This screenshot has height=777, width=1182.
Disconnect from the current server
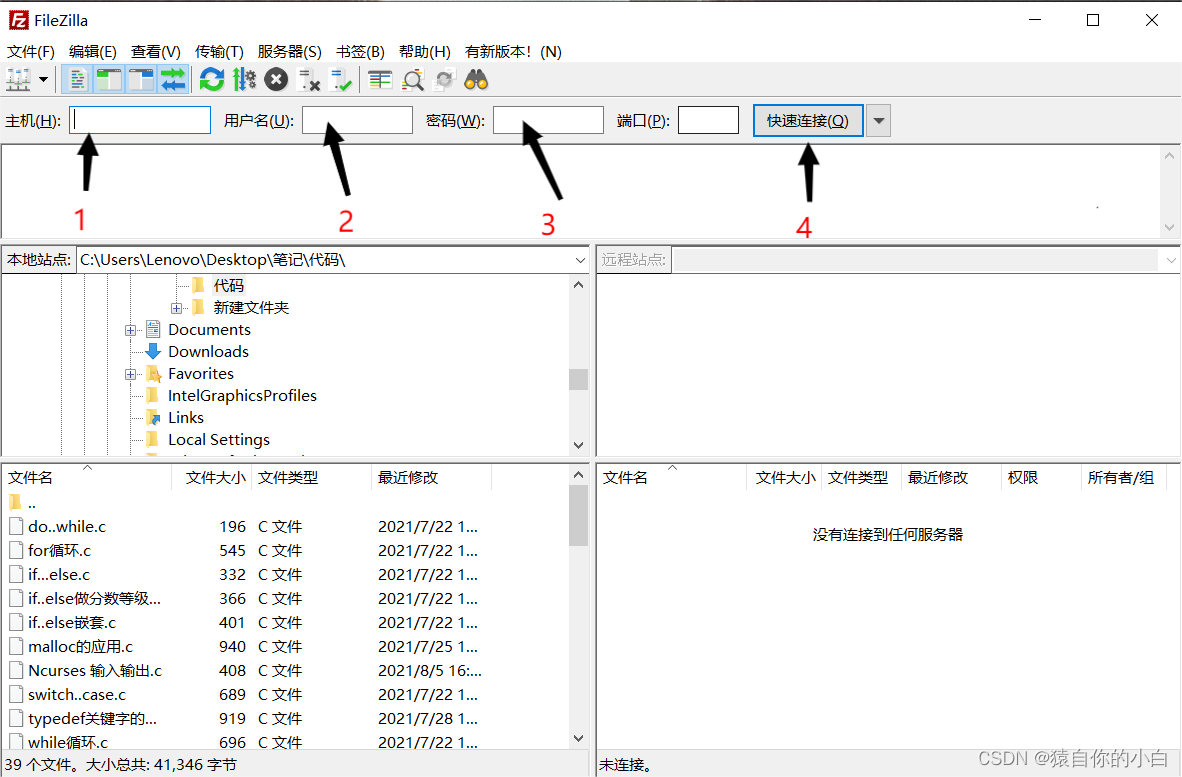pyautogui.click(x=309, y=79)
